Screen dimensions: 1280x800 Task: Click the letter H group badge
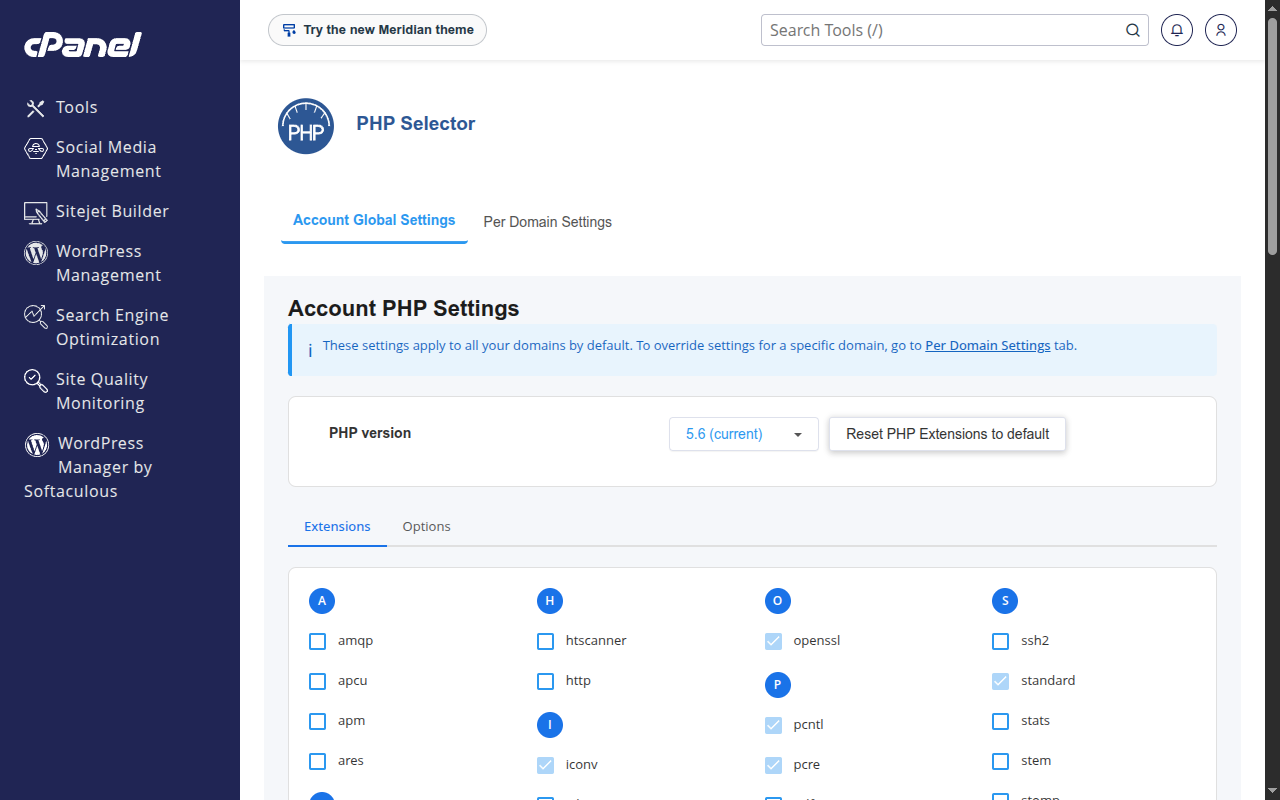click(550, 601)
